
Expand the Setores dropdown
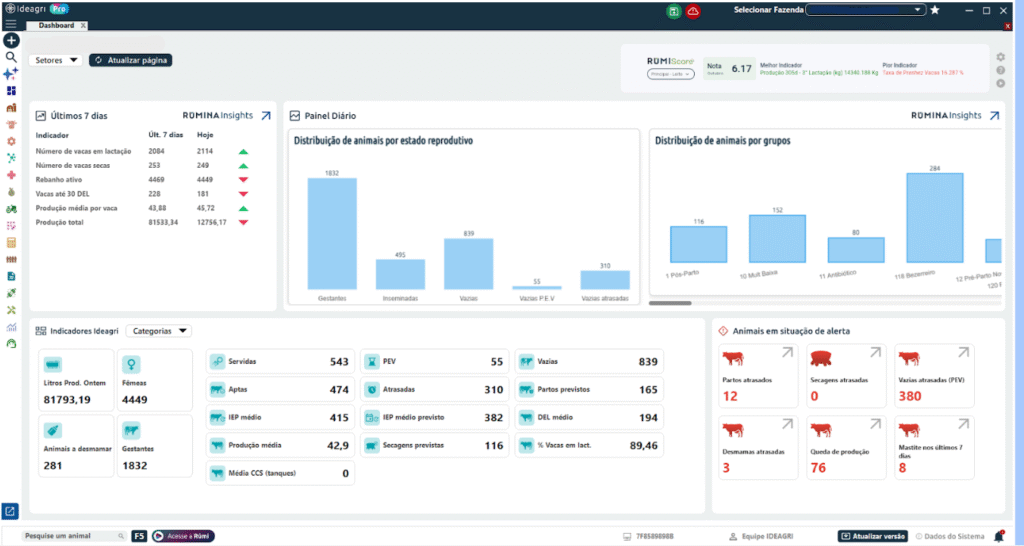pos(56,60)
